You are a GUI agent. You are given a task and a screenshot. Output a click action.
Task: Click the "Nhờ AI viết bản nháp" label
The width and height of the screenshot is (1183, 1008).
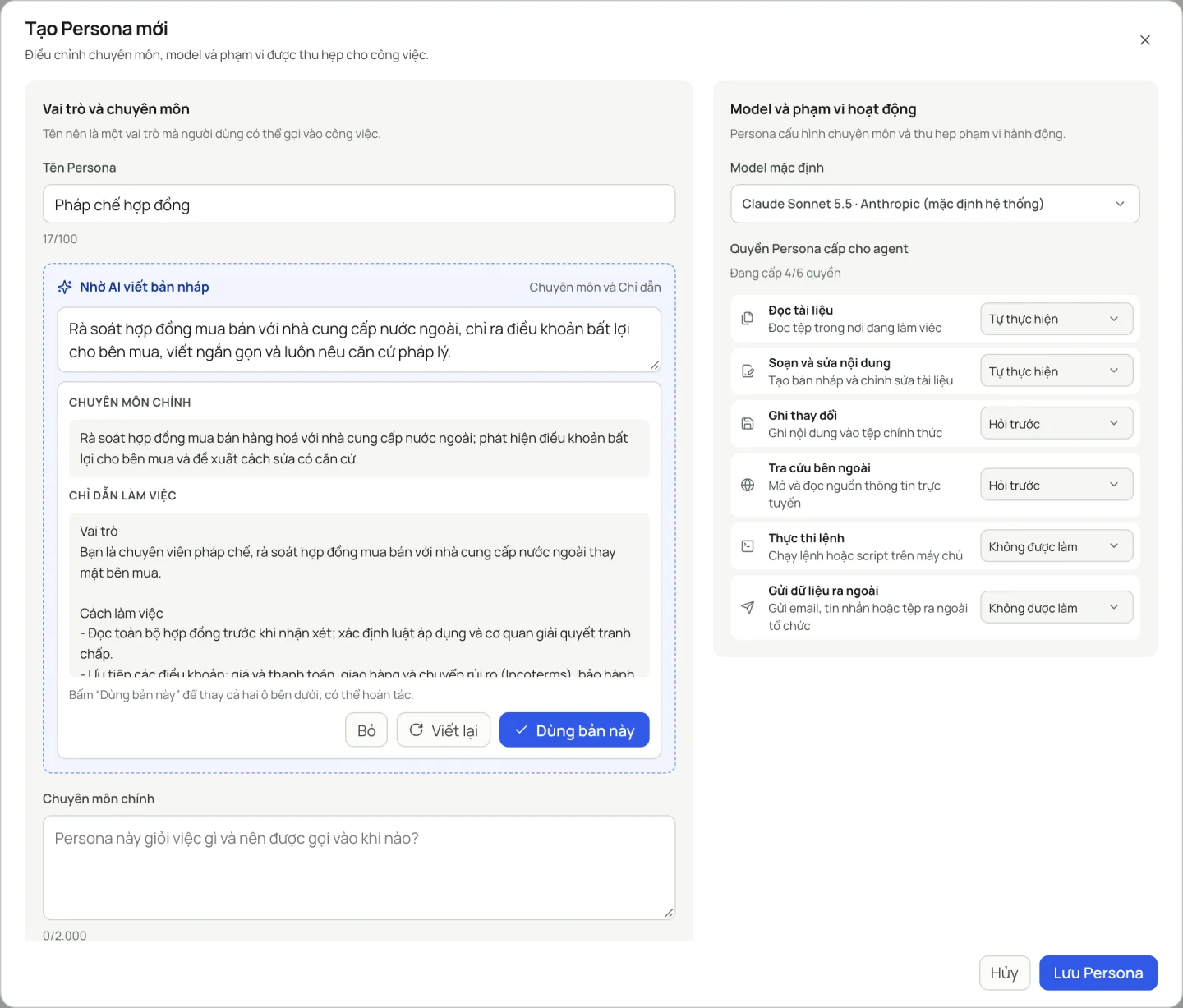(x=145, y=287)
